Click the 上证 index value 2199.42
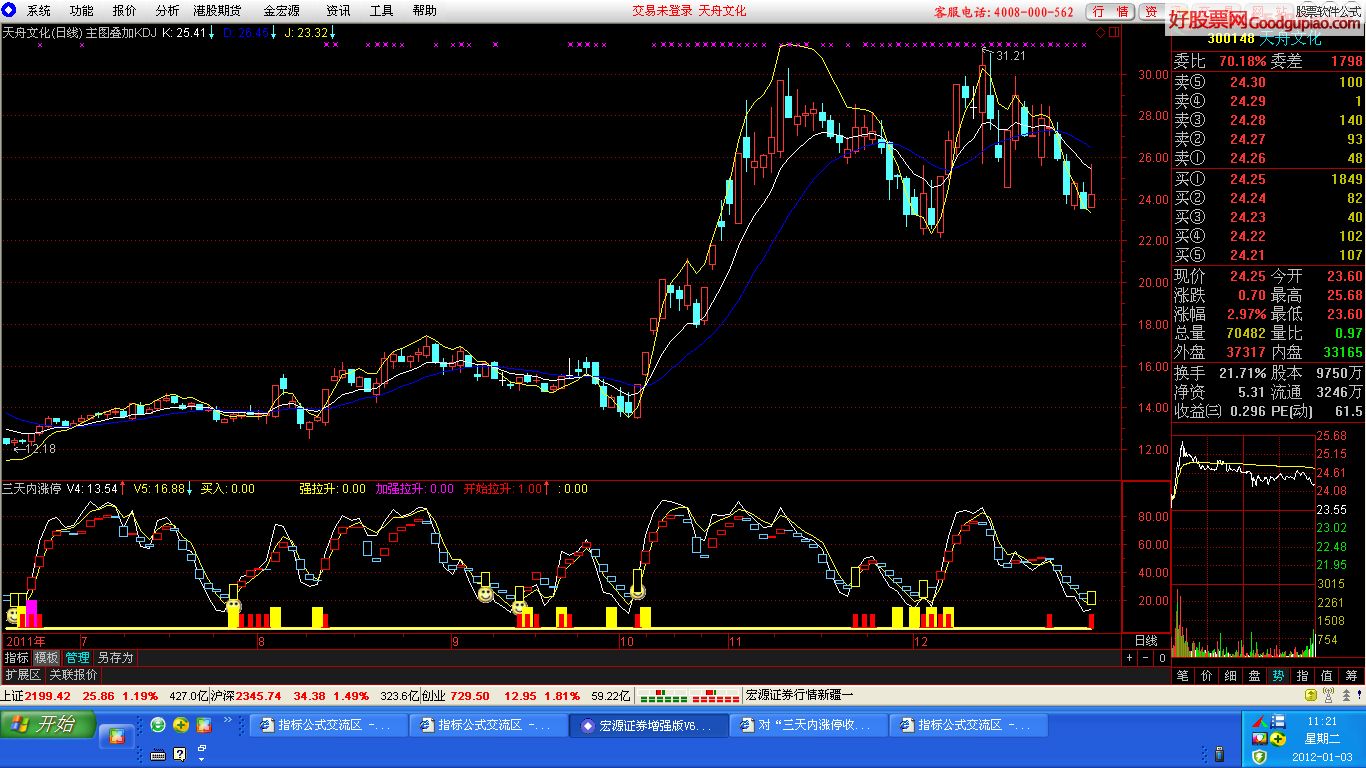 48,695
